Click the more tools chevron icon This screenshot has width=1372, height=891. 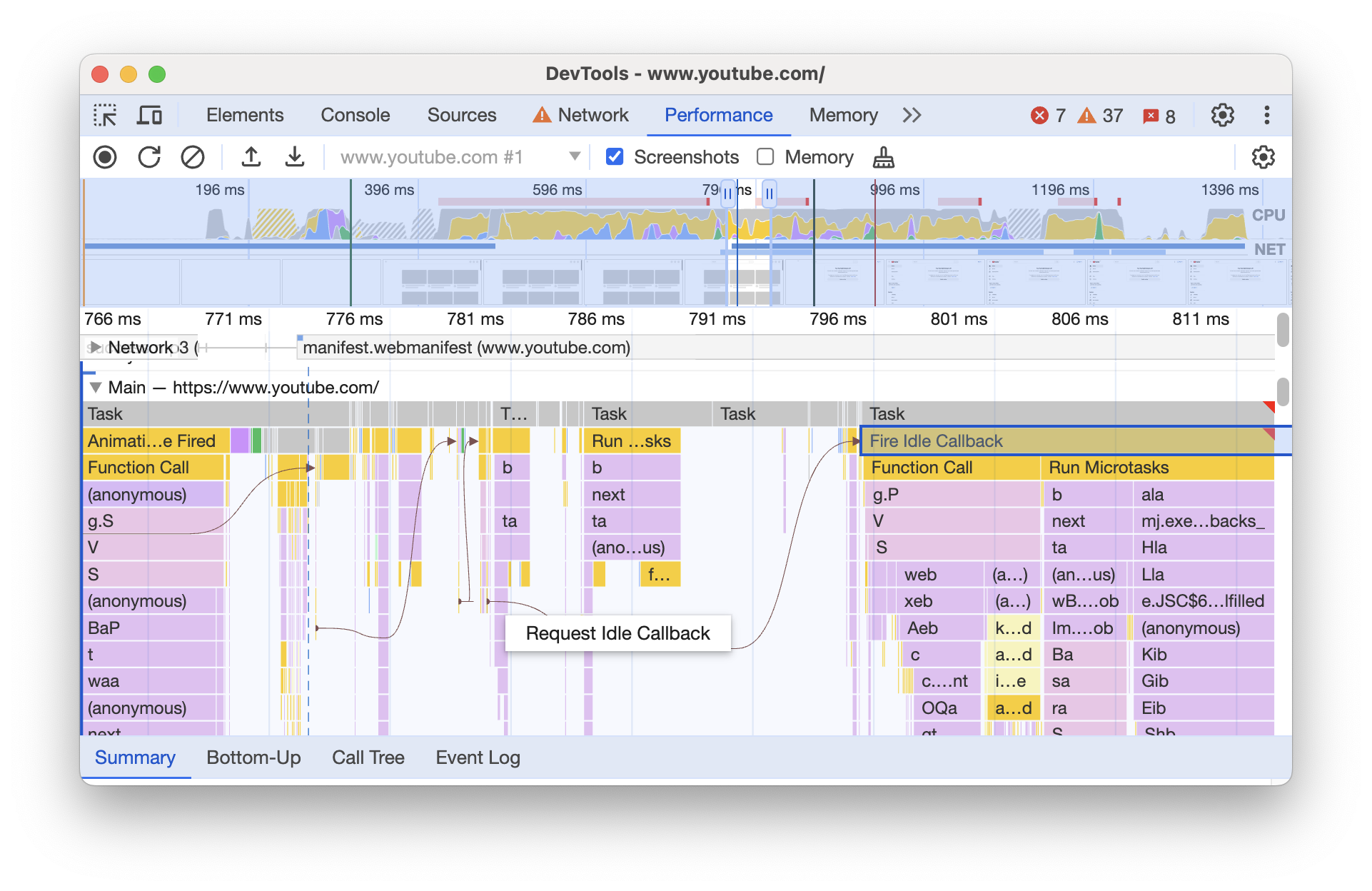click(x=910, y=115)
